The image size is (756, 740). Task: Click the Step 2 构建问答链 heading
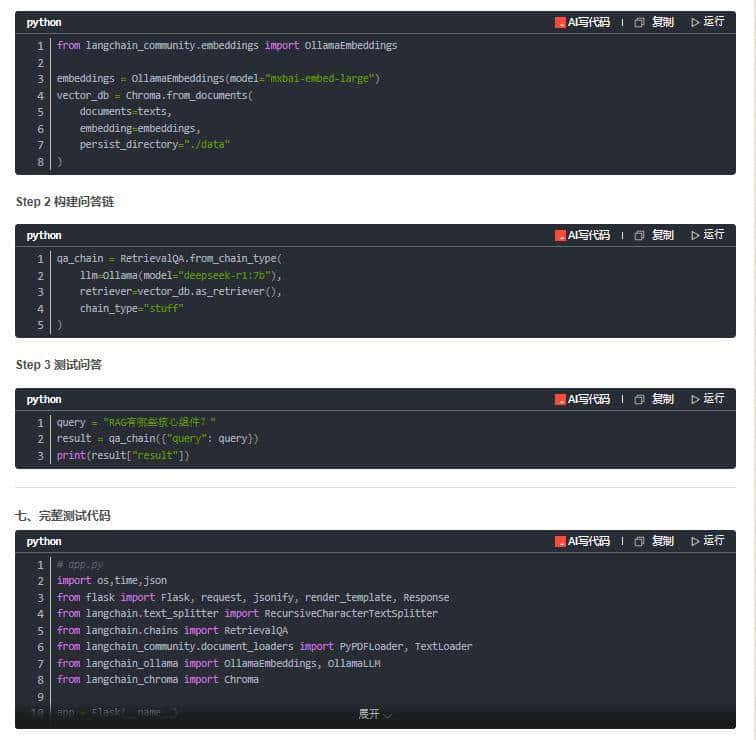65,202
